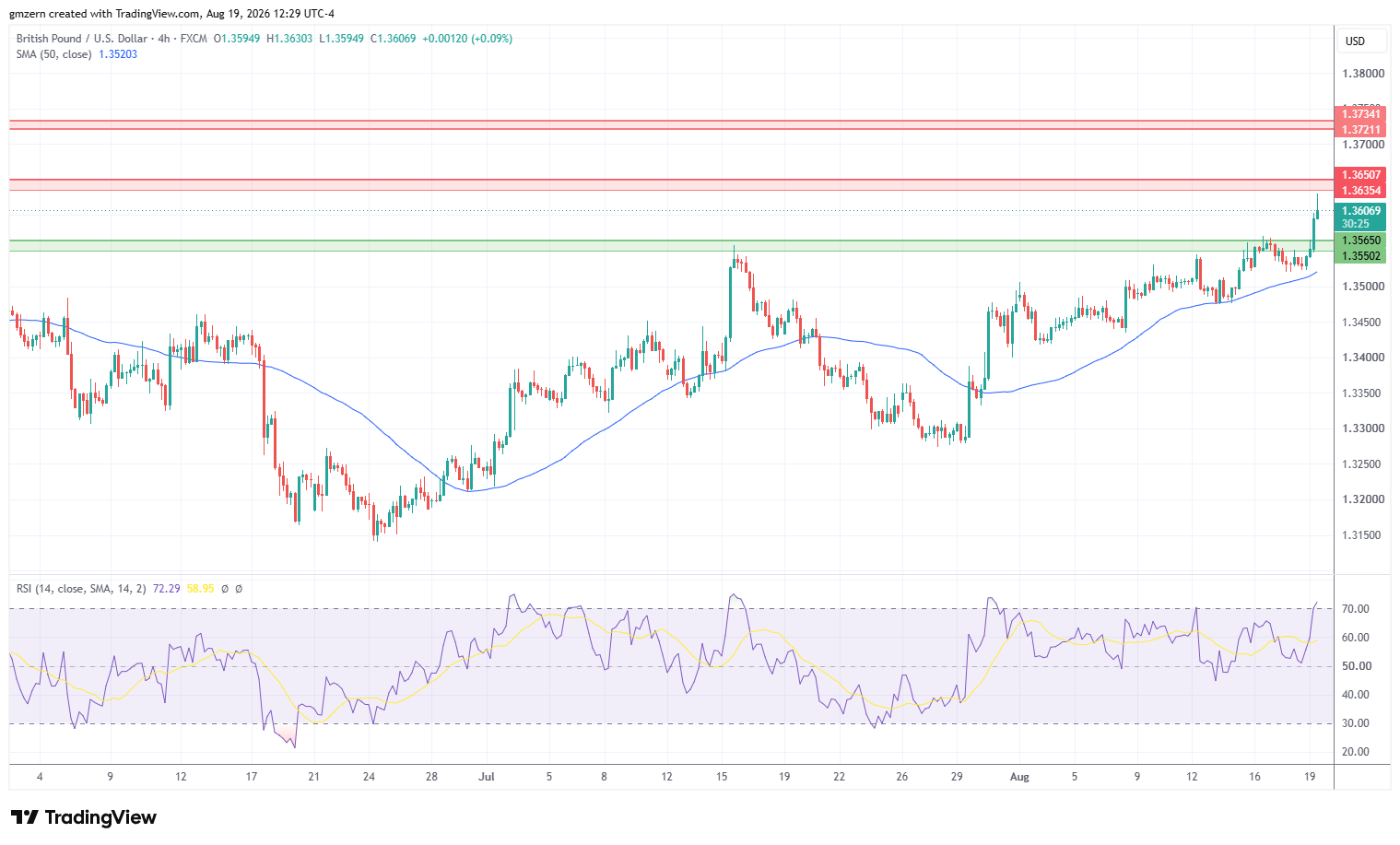Click the 70.00 RSI axis label

click(x=1355, y=609)
